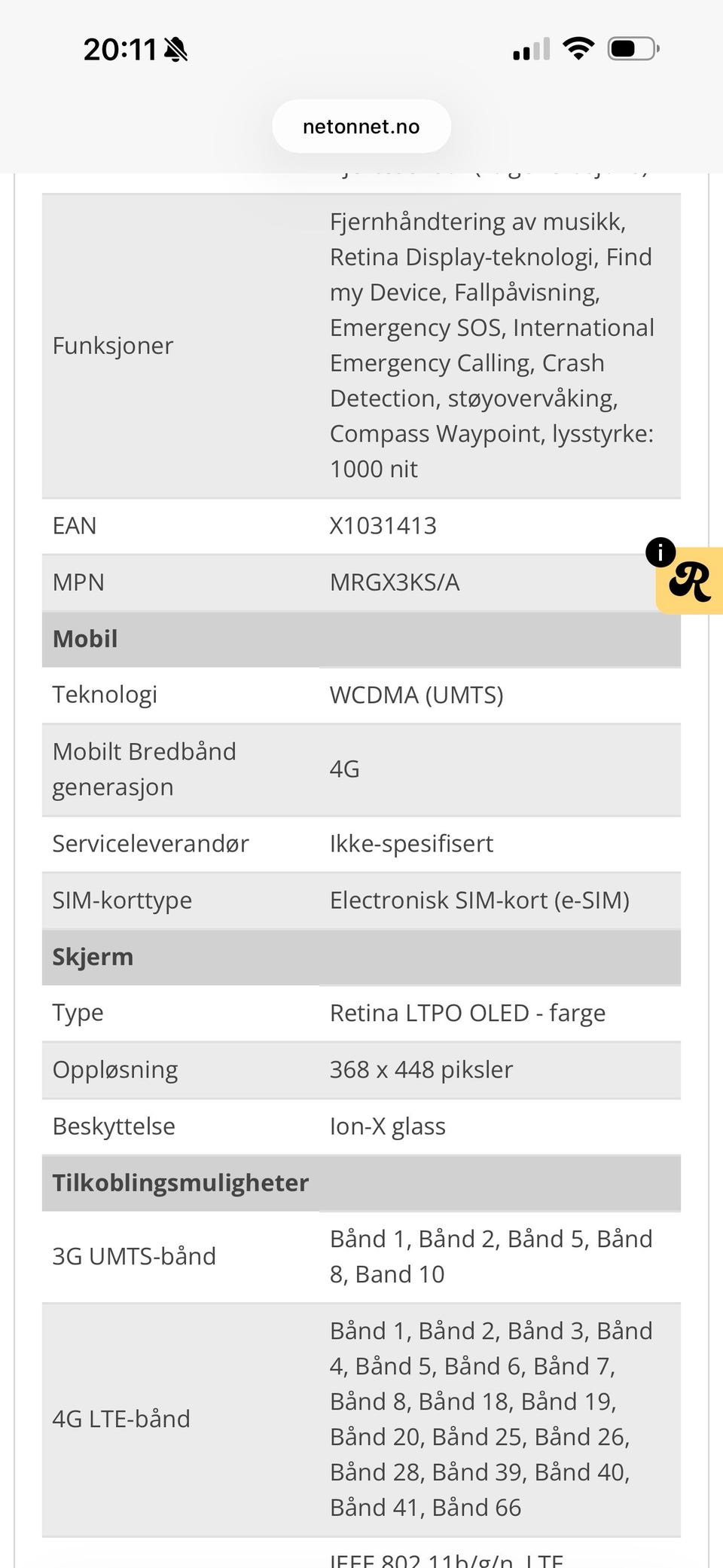Tap the SIM-korttype e-SIM value
This screenshot has height=1568, width=723.
[x=480, y=900]
